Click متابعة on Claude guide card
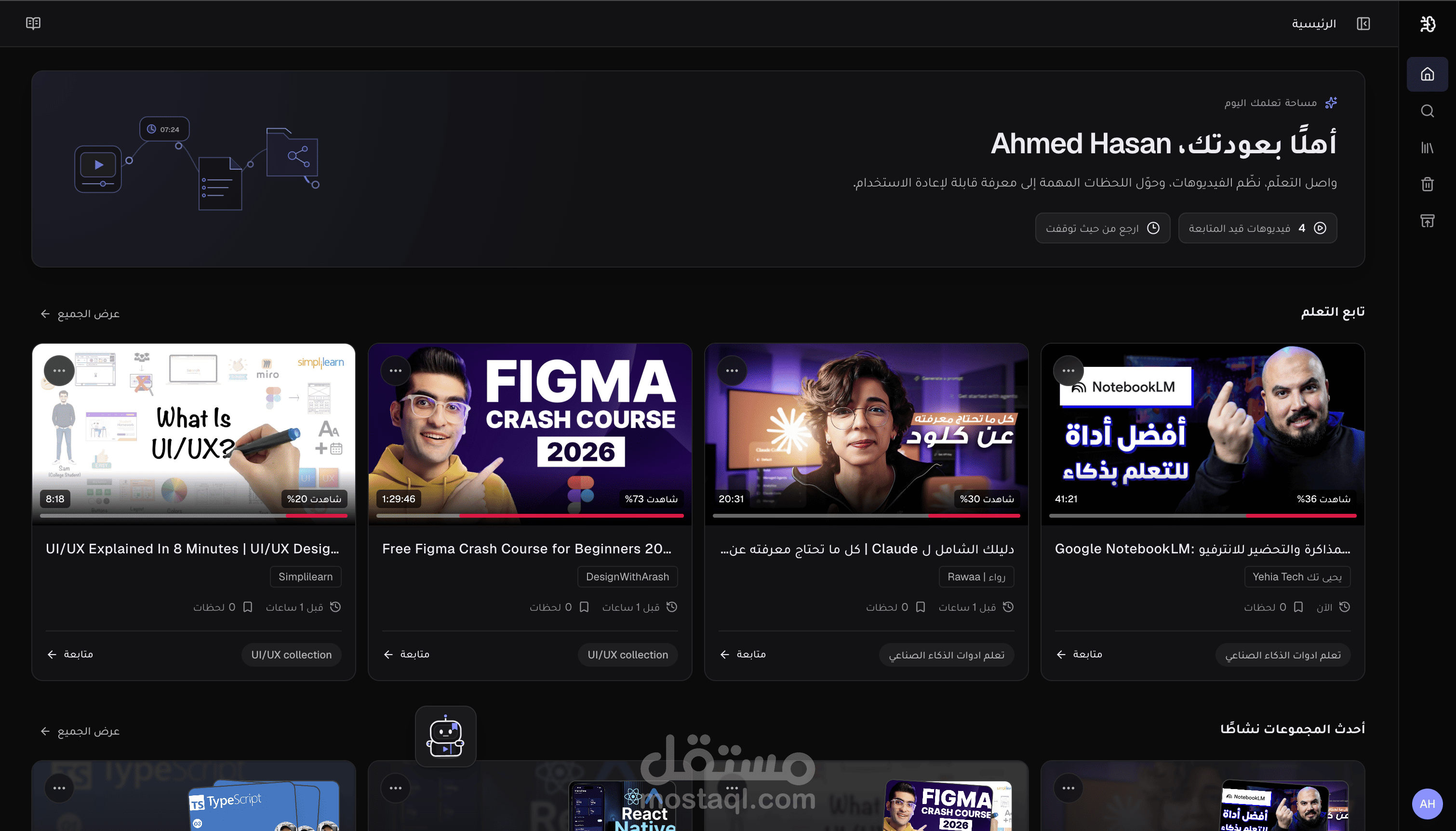 point(743,655)
